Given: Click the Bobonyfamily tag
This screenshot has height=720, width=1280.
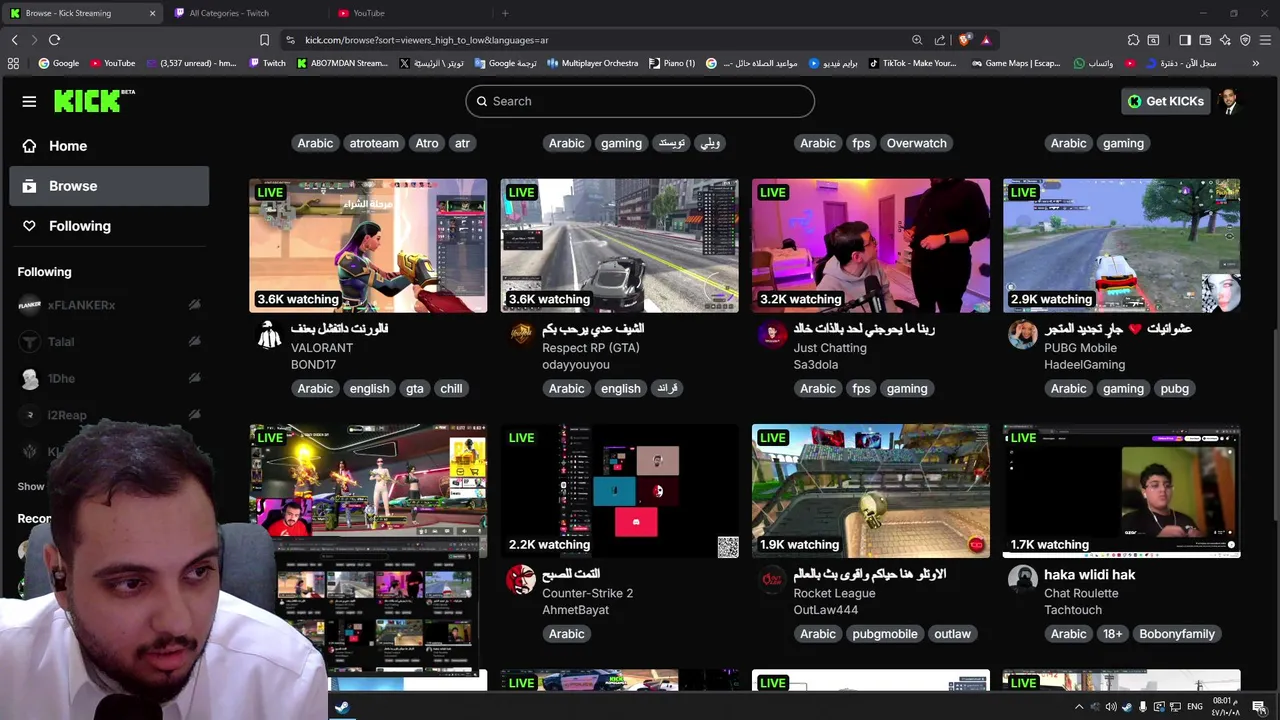Looking at the screenshot, I should tap(1177, 634).
